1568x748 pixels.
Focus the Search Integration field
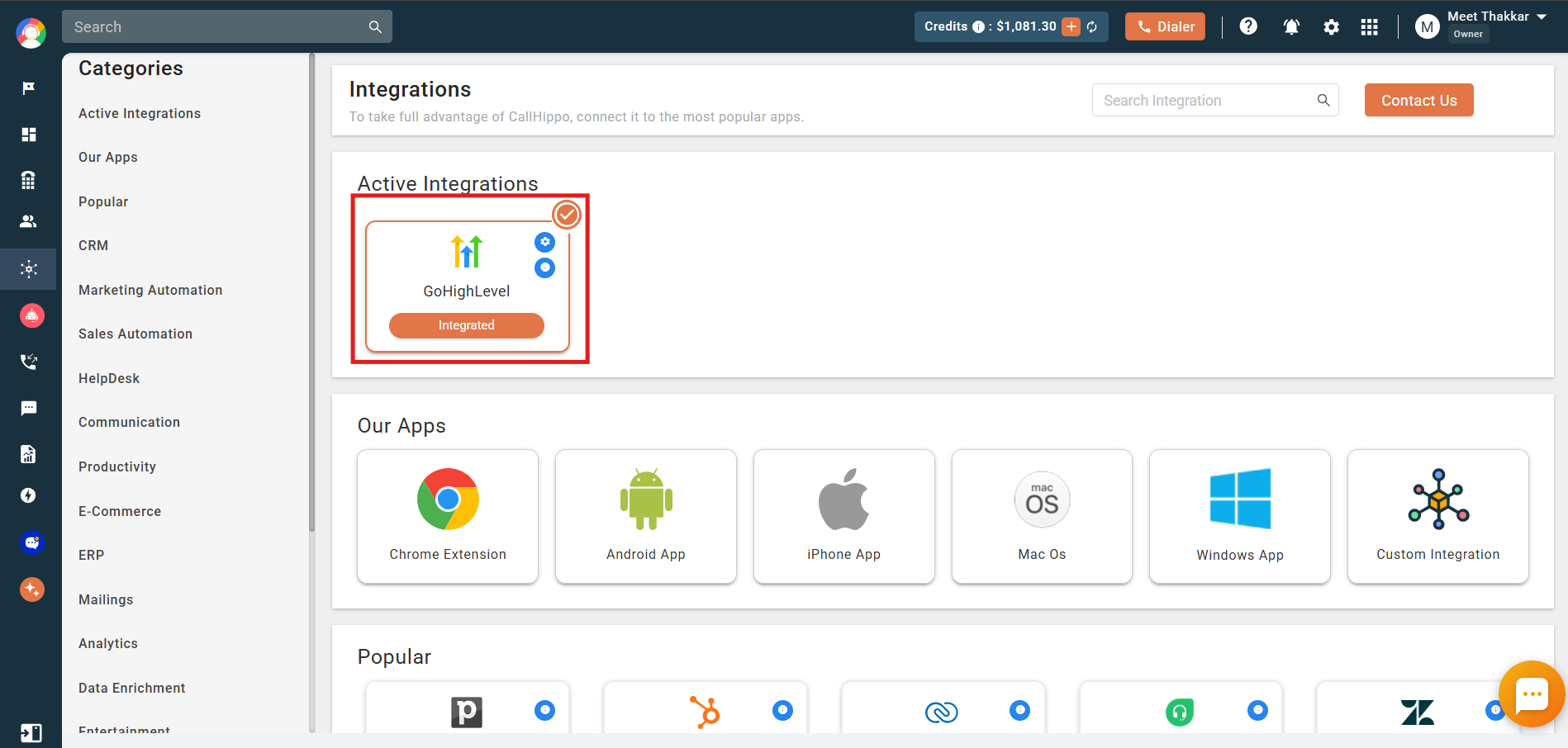(1214, 100)
